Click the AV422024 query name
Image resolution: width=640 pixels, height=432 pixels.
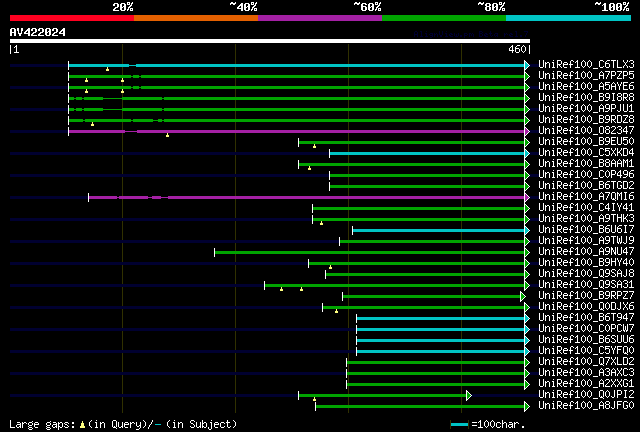tap(37, 32)
